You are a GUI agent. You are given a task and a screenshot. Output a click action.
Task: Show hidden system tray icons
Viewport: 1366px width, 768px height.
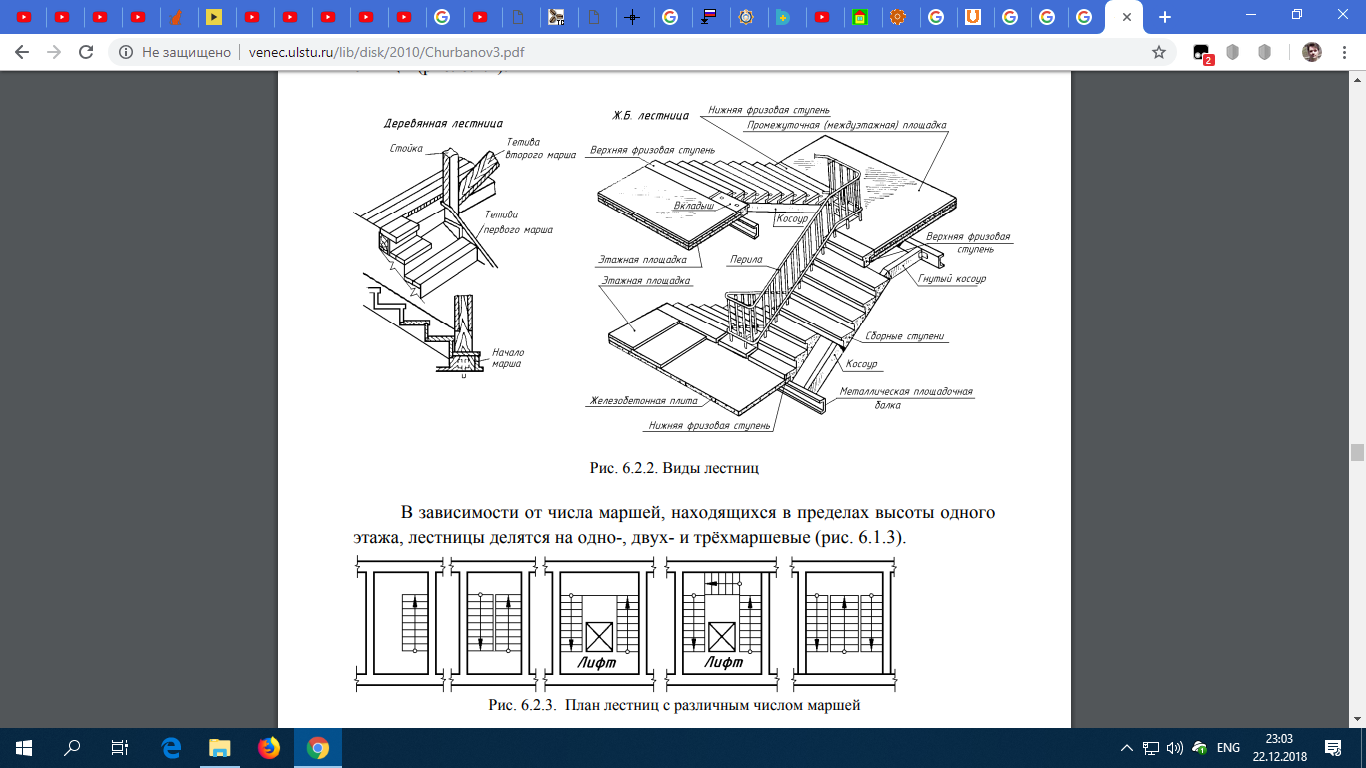click(1127, 747)
